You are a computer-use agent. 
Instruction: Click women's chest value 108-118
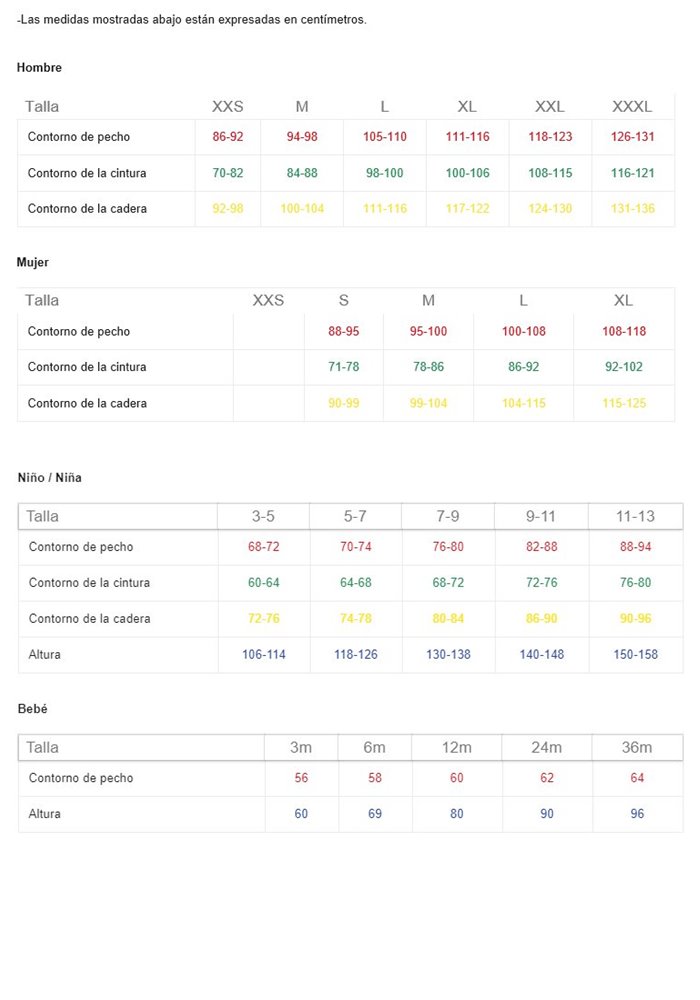[624, 331]
